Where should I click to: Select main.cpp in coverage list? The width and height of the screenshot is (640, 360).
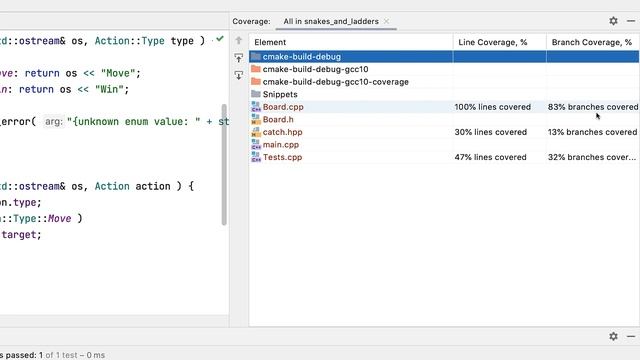tap(444, 145)
